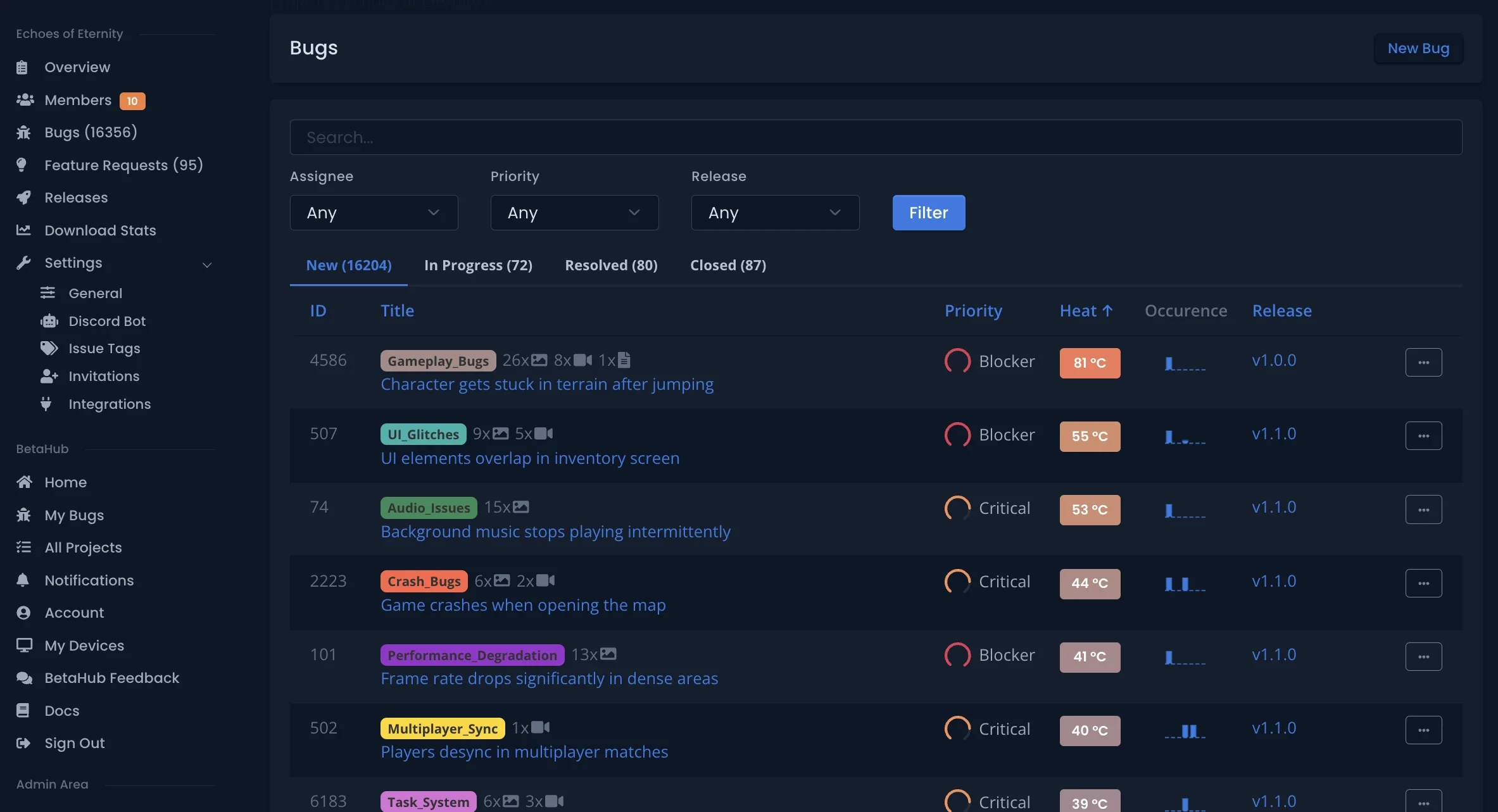Switch to the In Progress tab
The height and width of the screenshot is (812, 1498).
click(479, 265)
